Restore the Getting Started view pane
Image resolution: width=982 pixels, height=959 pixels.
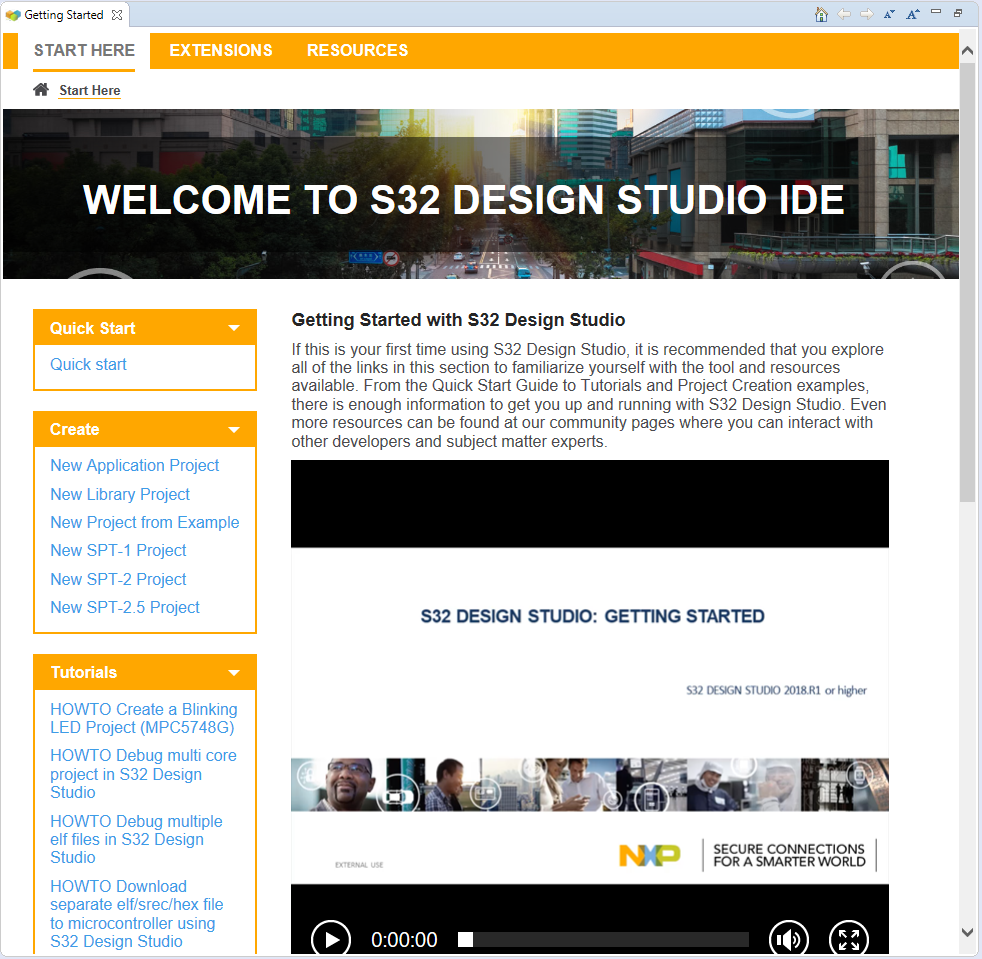958,13
